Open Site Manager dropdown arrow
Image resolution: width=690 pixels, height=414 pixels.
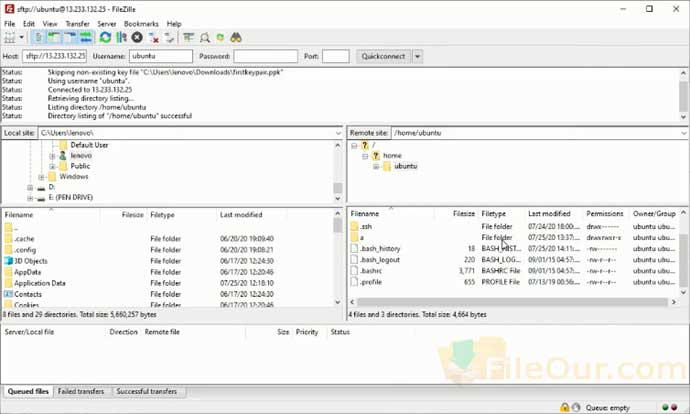tap(21, 38)
